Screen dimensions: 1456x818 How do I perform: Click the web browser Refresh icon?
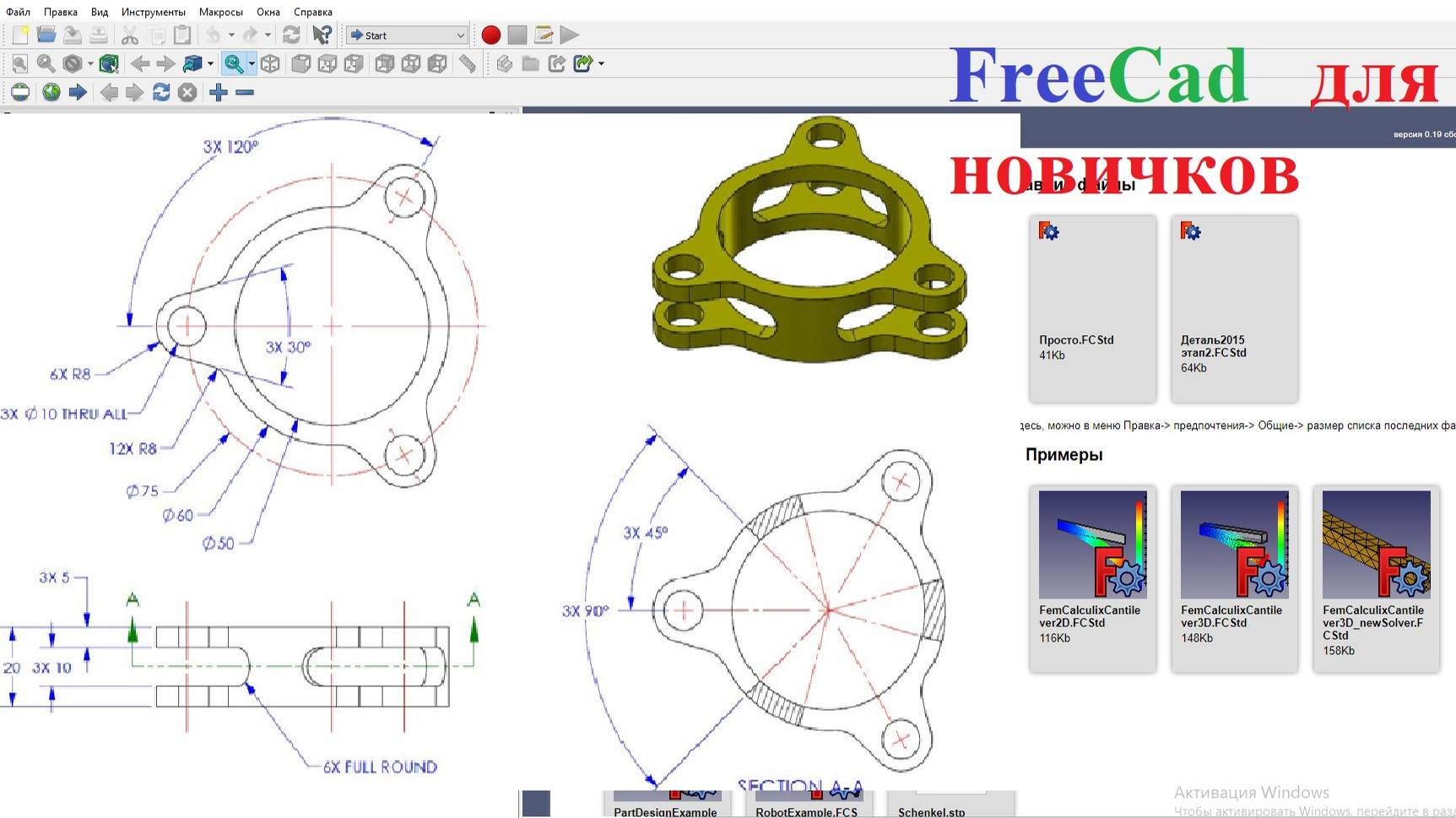(161, 93)
